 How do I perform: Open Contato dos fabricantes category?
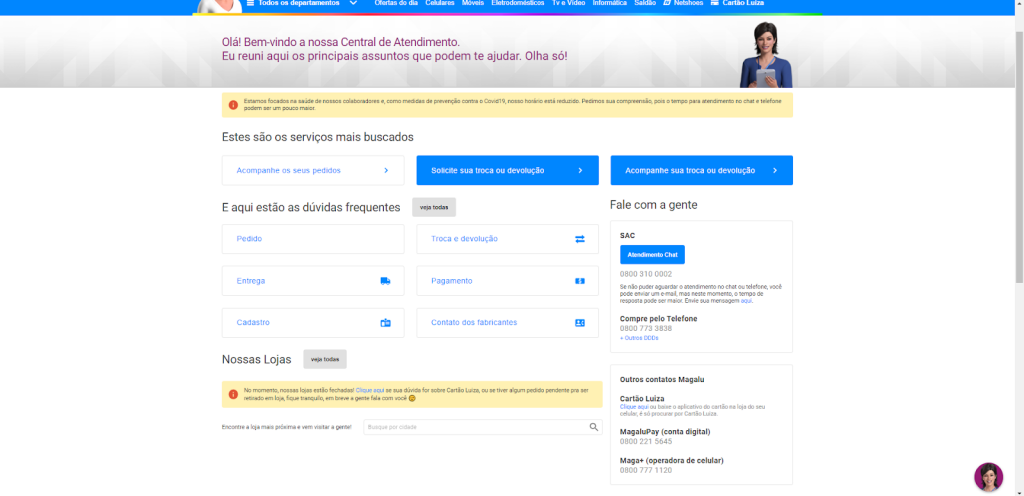[507, 322]
